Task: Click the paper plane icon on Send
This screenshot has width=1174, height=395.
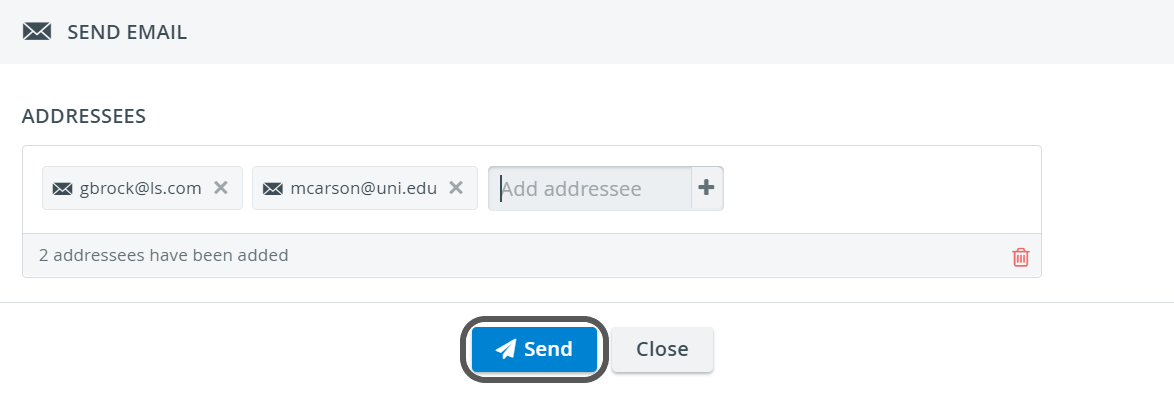Action: click(506, 349)
